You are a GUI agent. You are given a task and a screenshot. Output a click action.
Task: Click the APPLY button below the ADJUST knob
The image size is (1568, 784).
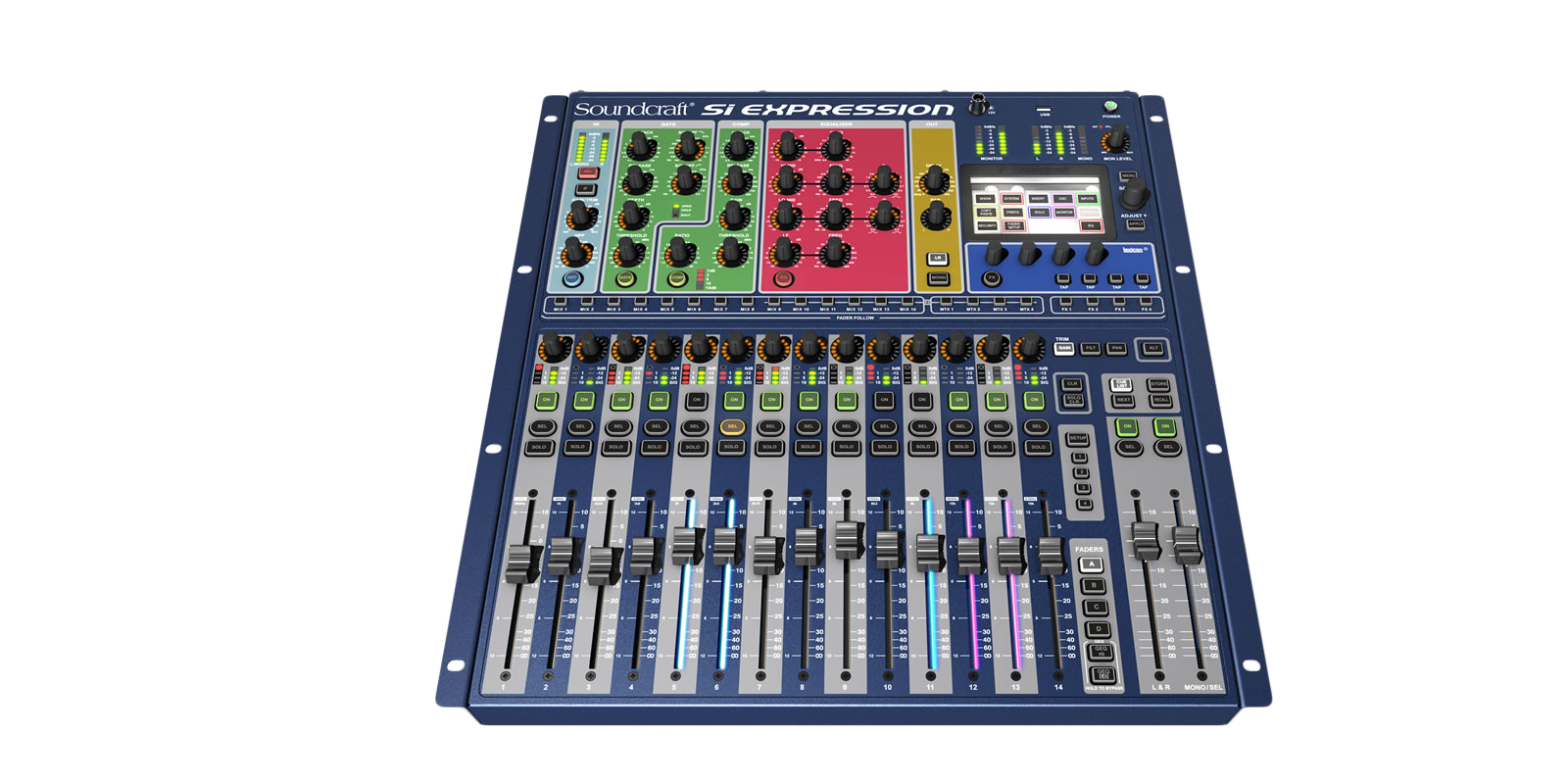tap(1135, 224)
